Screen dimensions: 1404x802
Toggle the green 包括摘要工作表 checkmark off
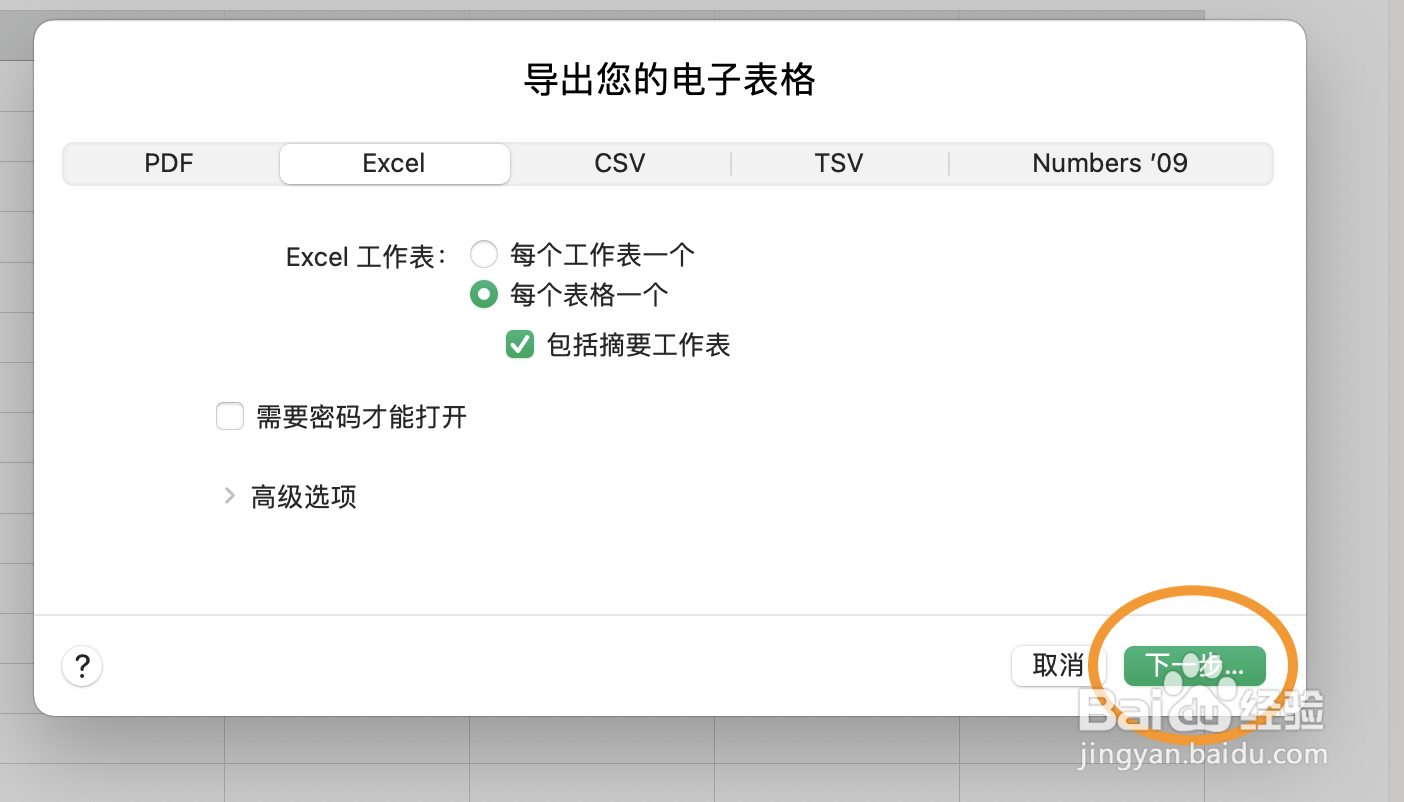(520, 344)
